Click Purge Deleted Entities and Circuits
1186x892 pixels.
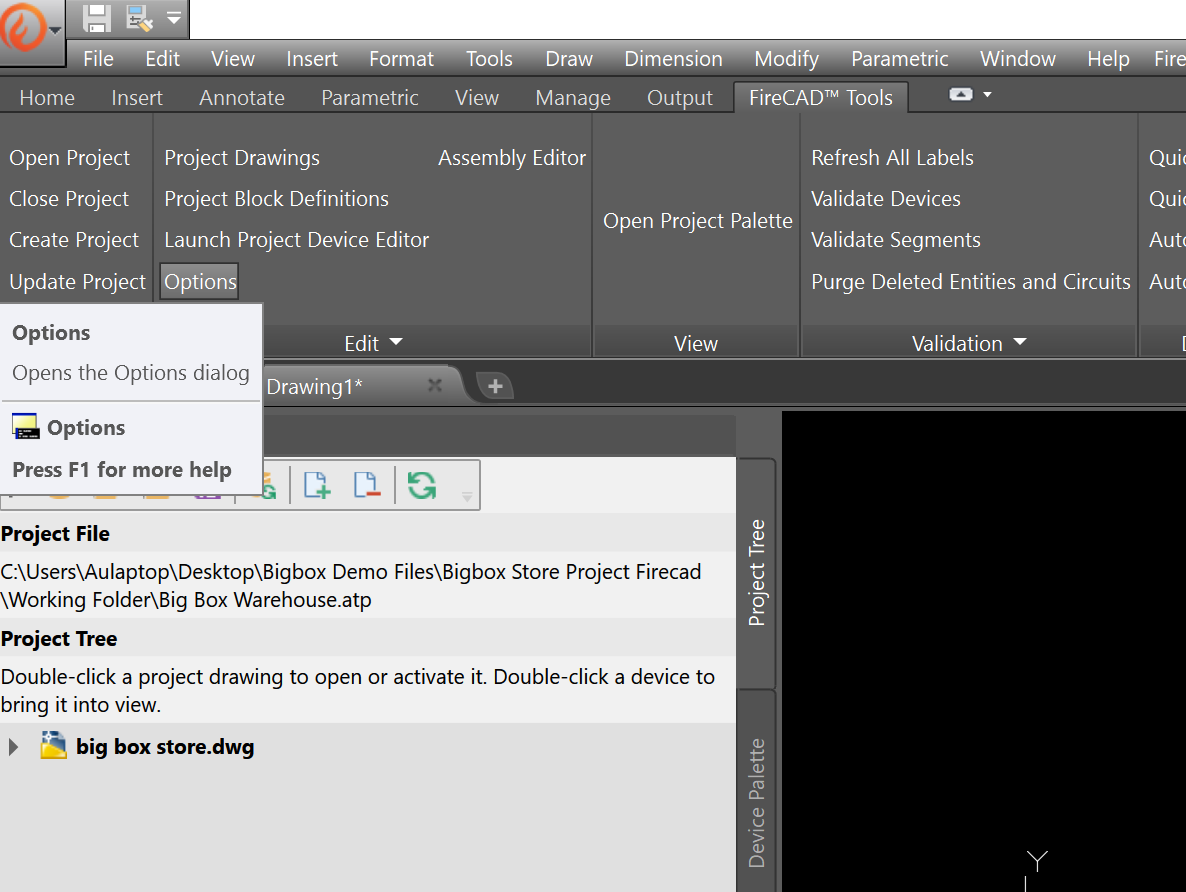coord(970,281)
